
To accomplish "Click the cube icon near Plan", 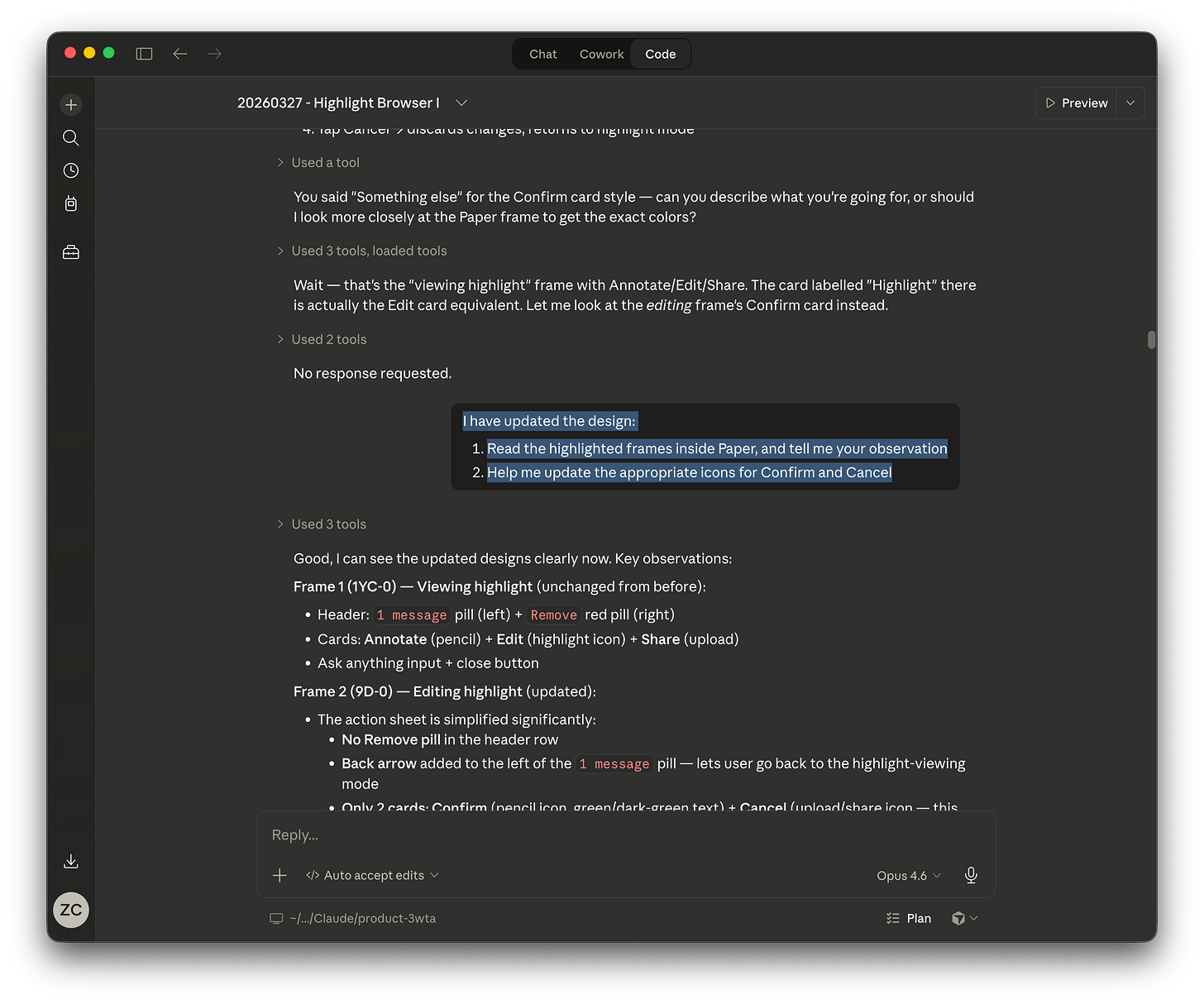I will point(958,918).
